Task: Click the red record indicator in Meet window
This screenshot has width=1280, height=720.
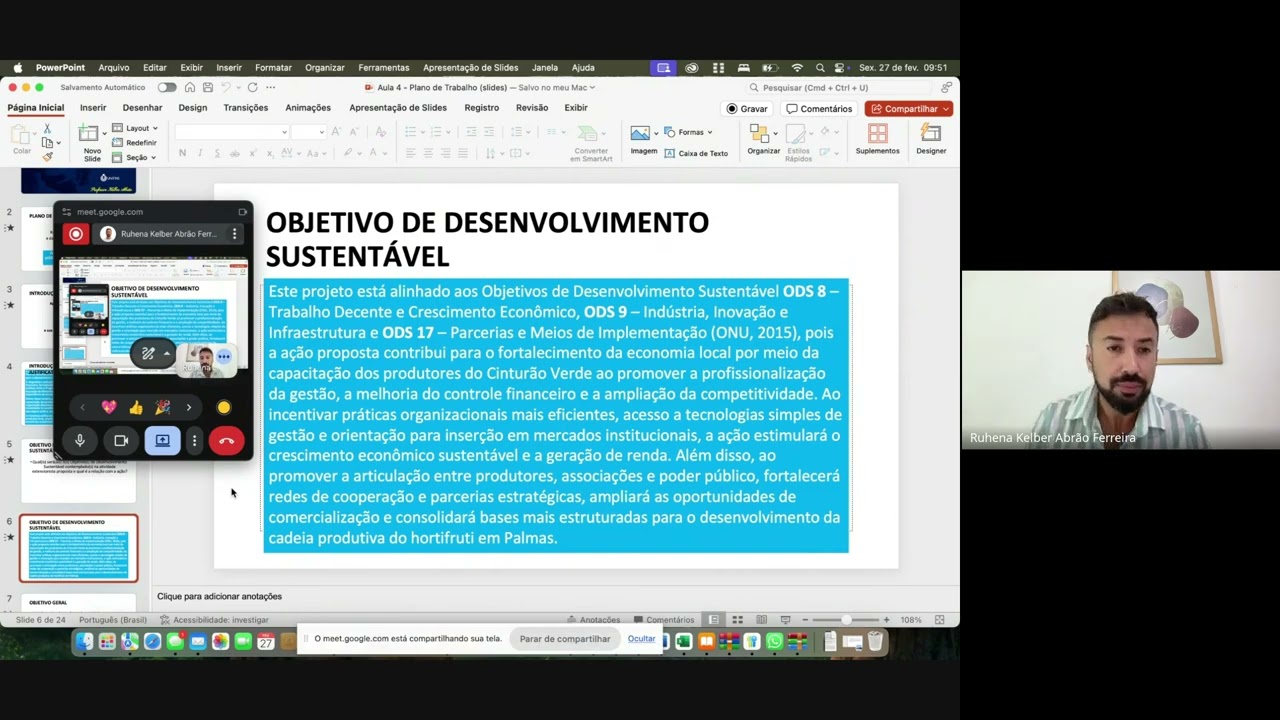Action: click(x=75, y=234)
